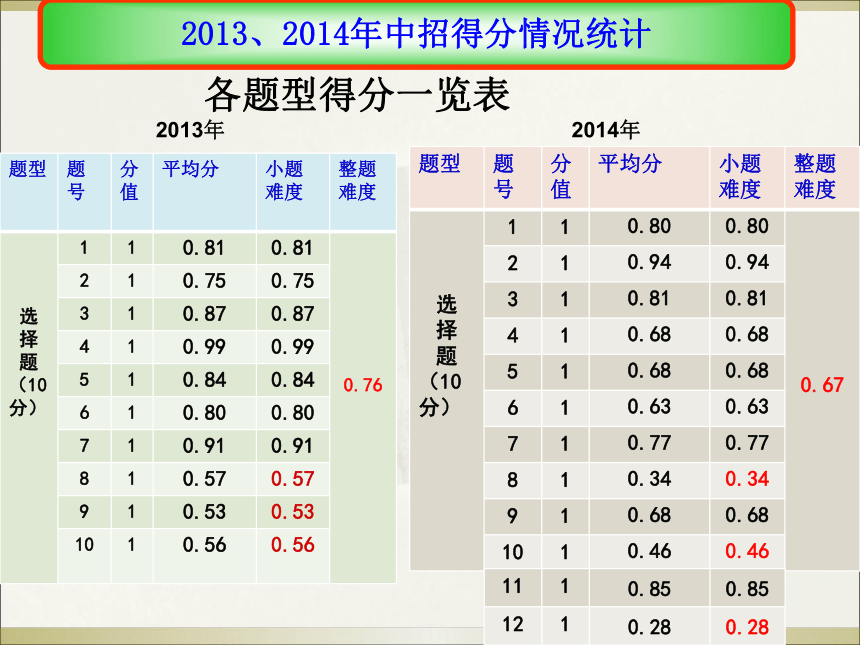The image size is (860, 645).
Task: Click the red 0.57 difficulty value in 2013
Action: point(292,479)
